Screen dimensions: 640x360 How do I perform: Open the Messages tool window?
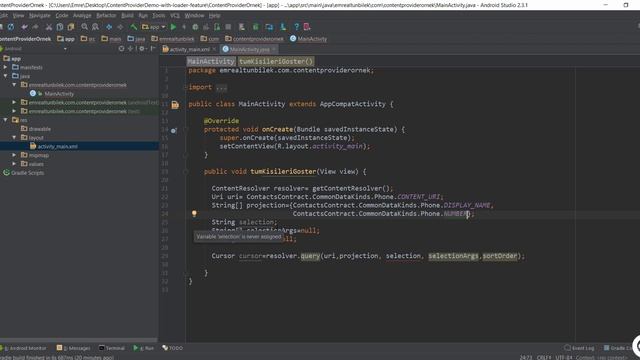coord(73,348)
